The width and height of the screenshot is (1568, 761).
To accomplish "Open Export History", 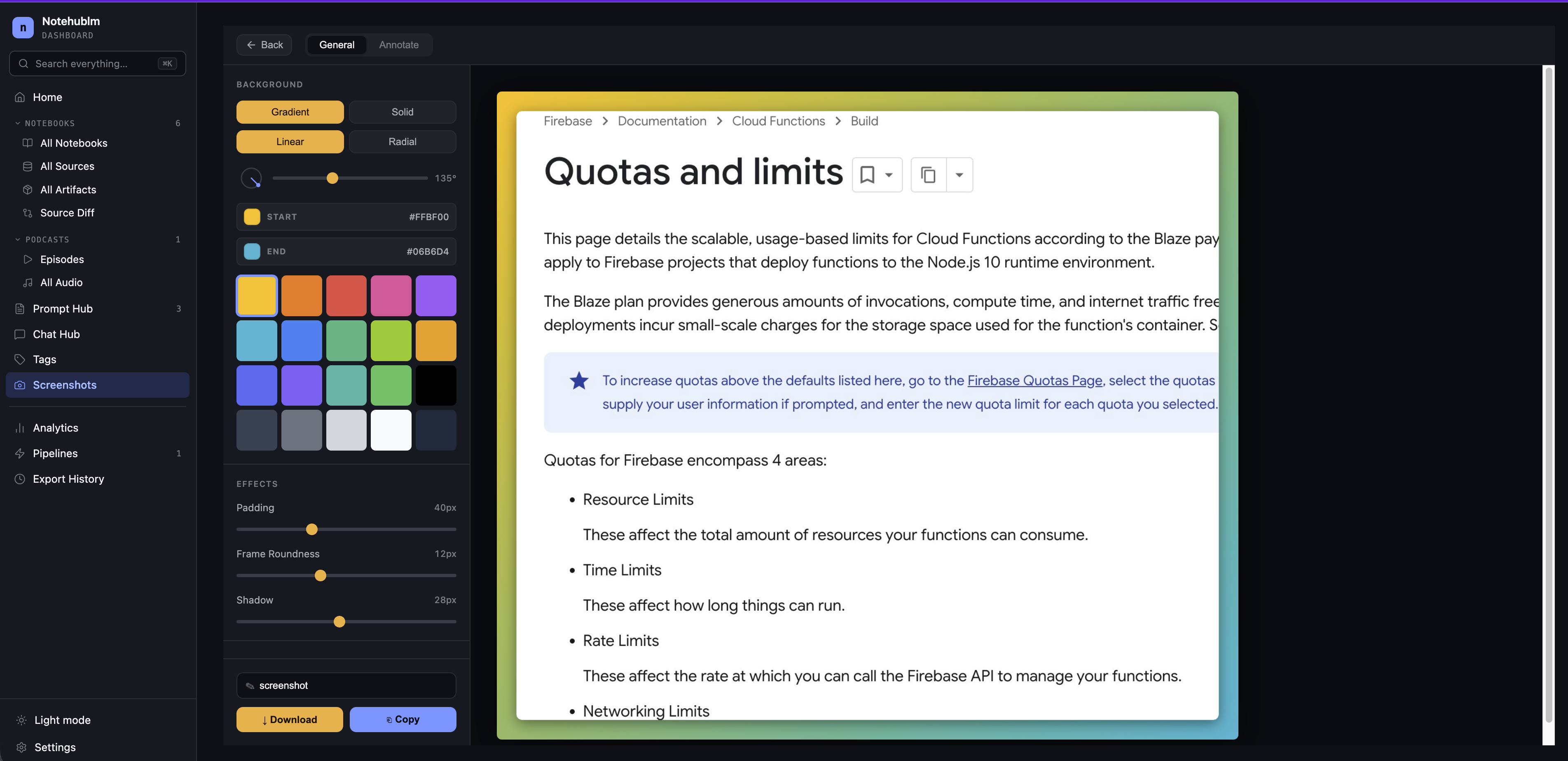I will point(97,479).
